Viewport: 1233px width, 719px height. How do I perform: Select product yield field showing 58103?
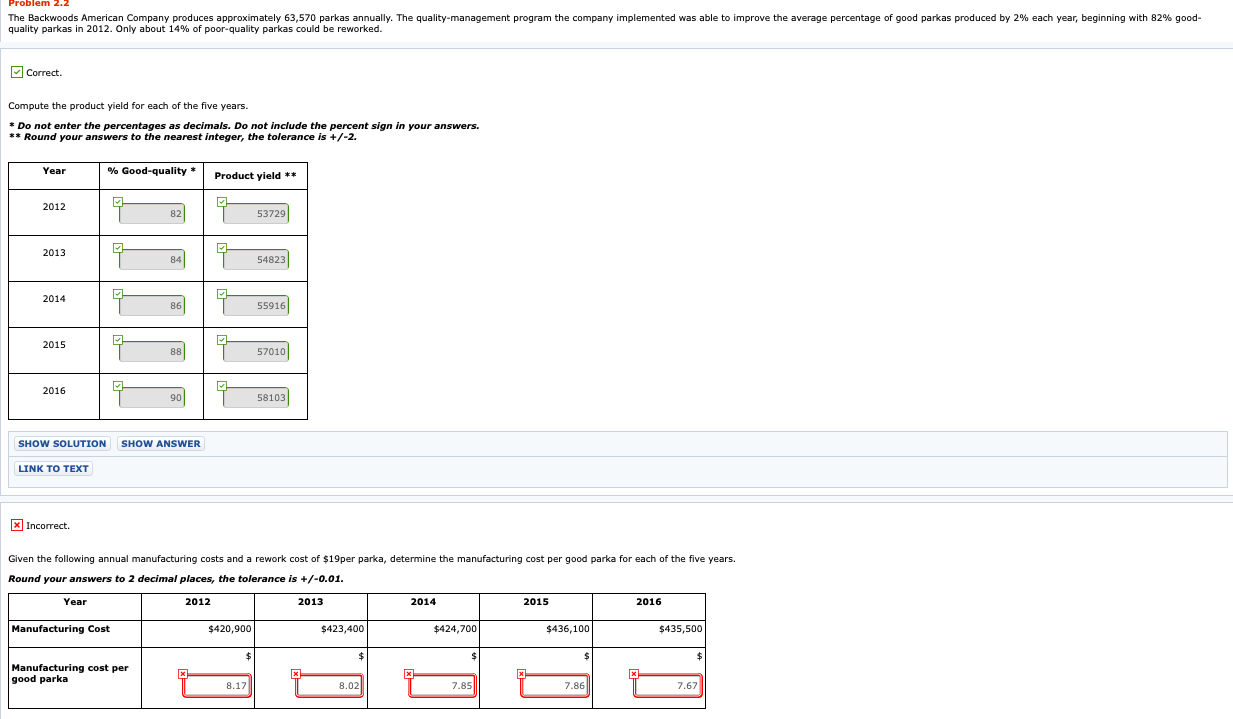(256, 397)
